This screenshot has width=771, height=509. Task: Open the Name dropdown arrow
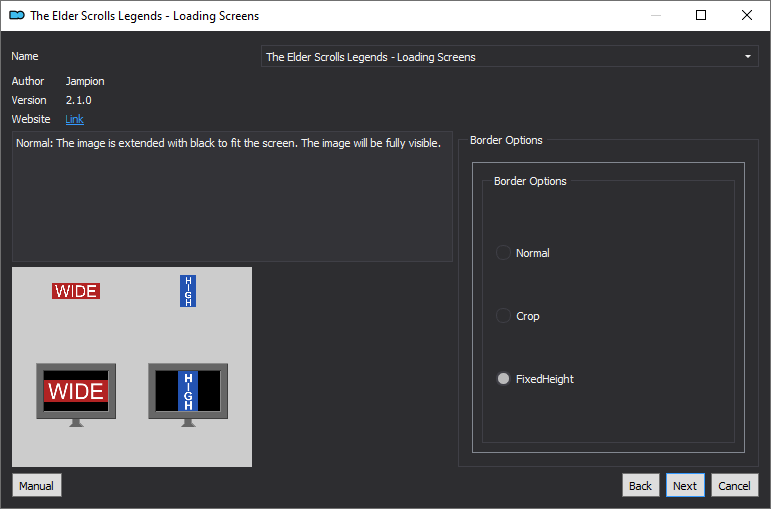[748, 57]
